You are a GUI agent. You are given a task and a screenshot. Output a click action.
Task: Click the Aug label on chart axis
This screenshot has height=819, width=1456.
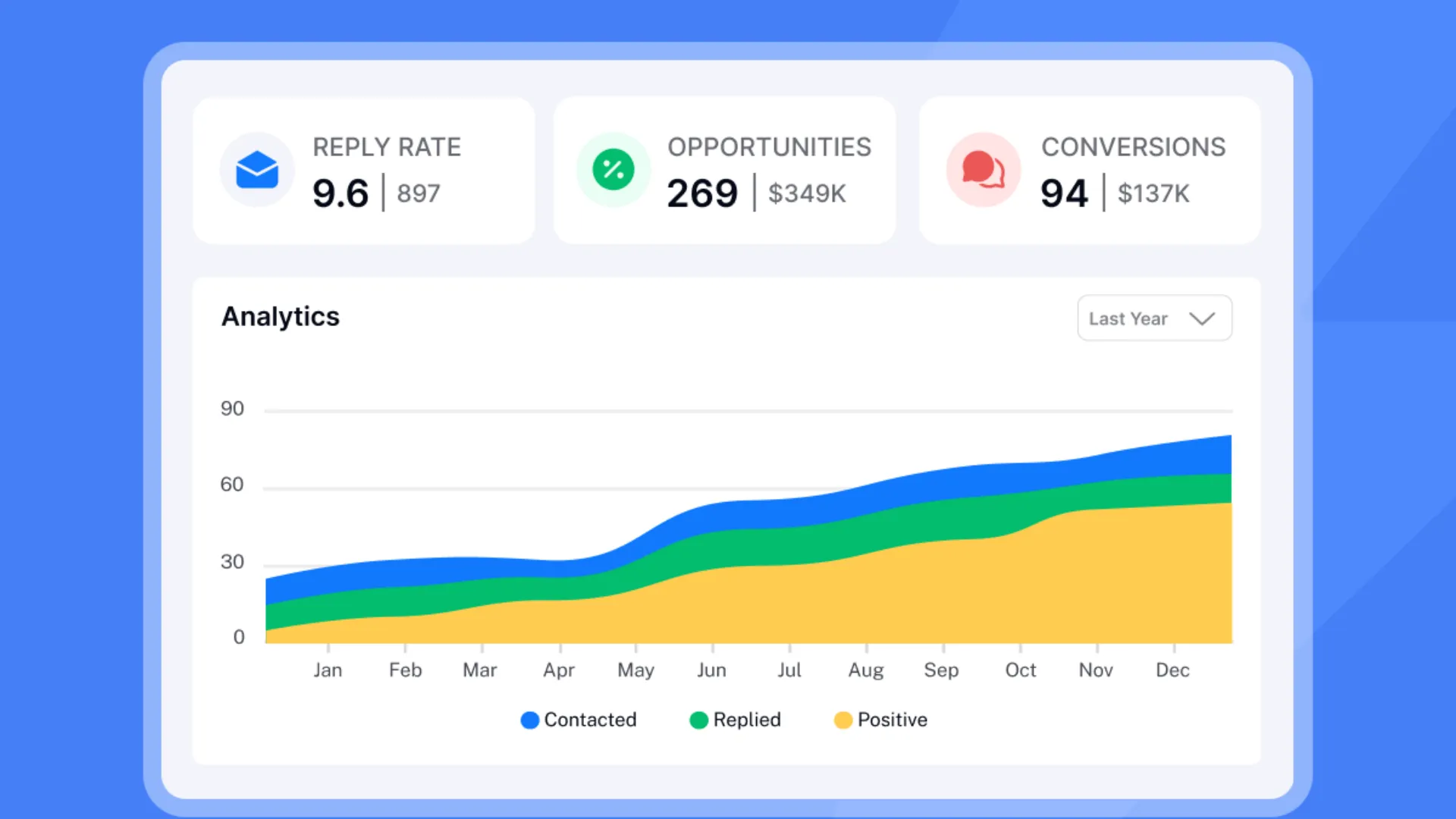(x=866, y=671)
